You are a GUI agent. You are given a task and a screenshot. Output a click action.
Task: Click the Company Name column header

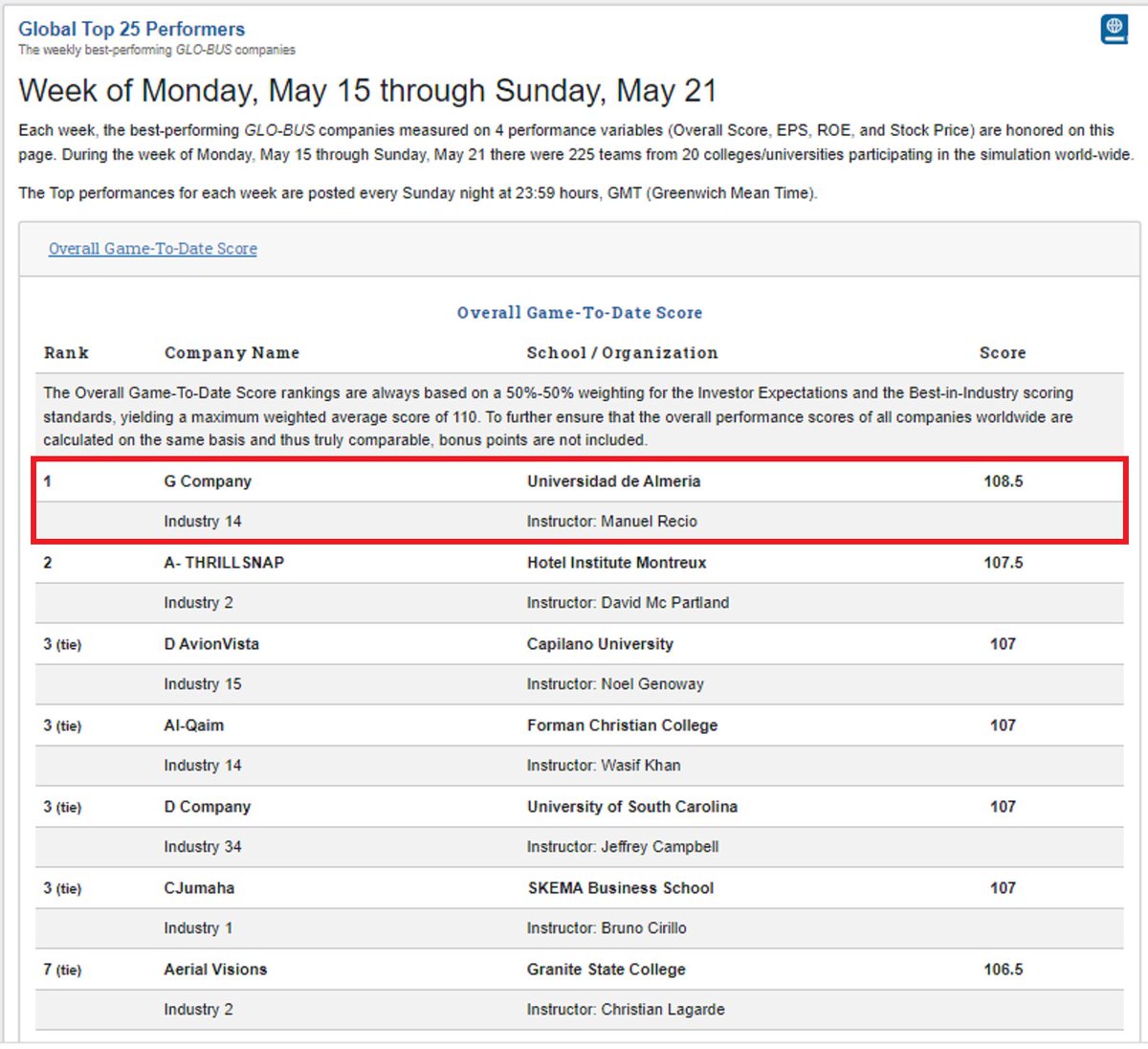pos(232,352)
